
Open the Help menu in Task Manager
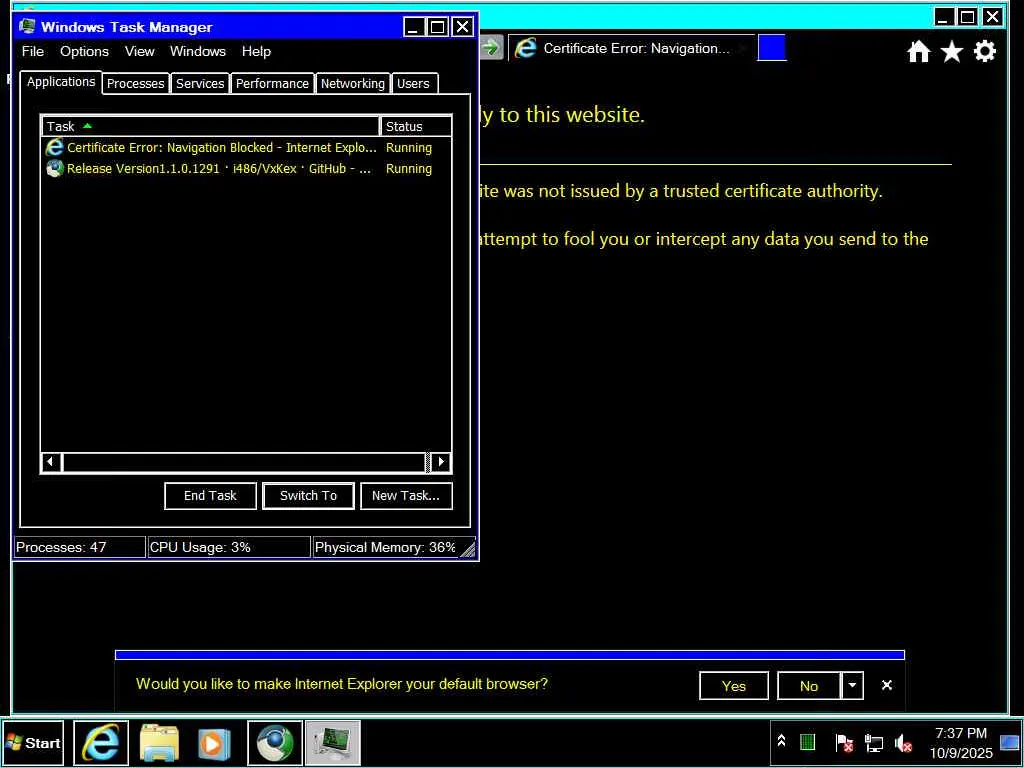256,51
